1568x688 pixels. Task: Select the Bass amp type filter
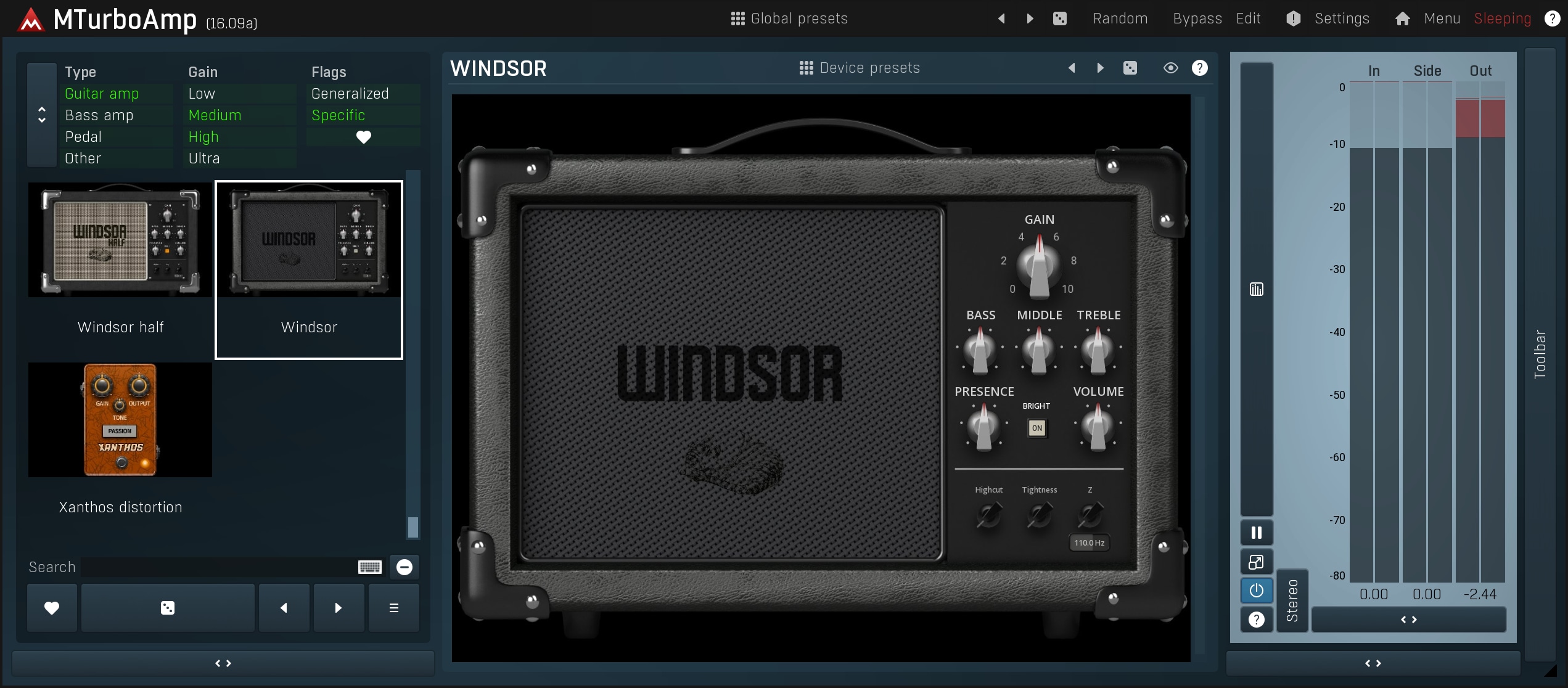click(x=99, y=115)
